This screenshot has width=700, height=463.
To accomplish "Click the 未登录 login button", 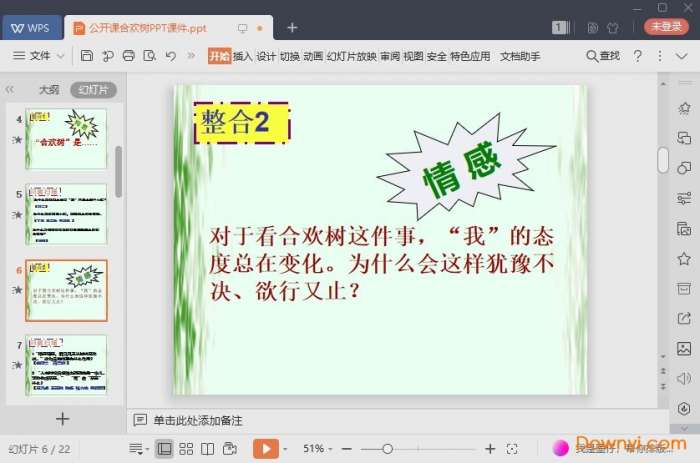I will point(666,26).
